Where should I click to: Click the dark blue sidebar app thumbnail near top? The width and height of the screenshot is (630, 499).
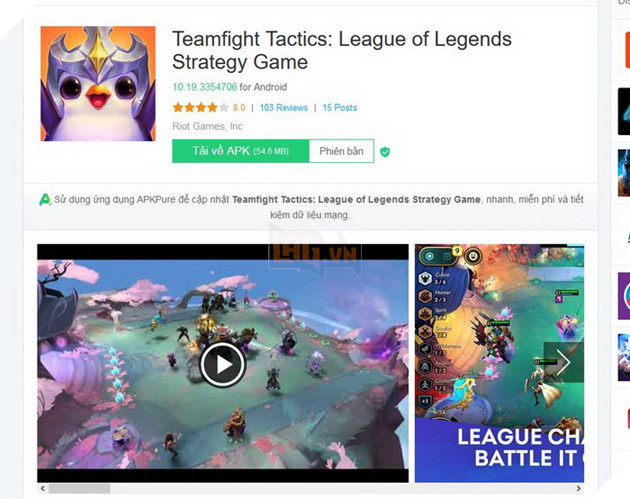point(624,111)
